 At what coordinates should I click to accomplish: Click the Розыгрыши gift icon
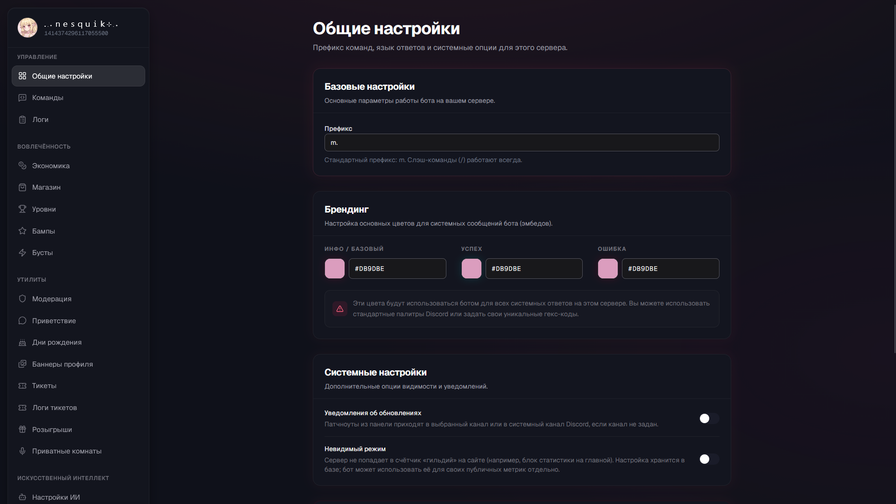(22, 430)
